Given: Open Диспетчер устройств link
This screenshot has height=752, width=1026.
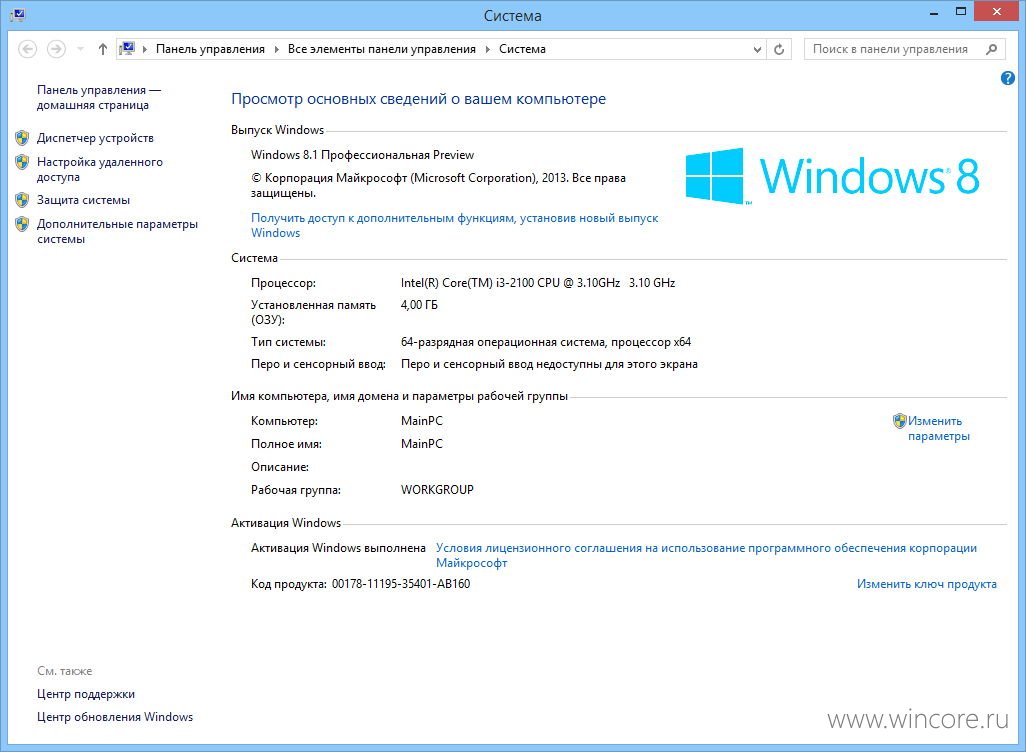Looking at the screenshot, I should (96, 138).
